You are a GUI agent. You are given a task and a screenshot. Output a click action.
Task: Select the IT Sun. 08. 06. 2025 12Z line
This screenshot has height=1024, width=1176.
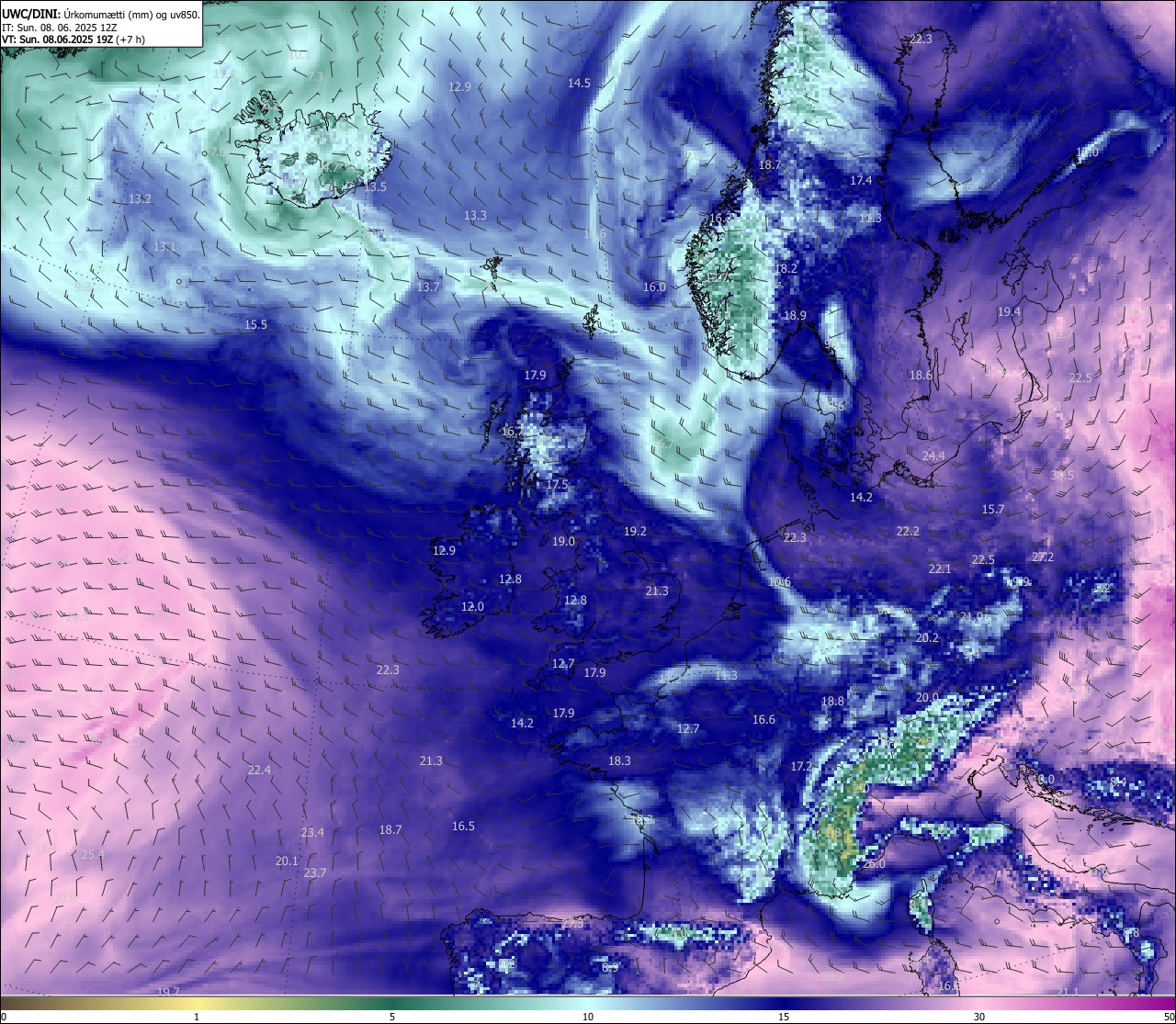pos(60,27)
